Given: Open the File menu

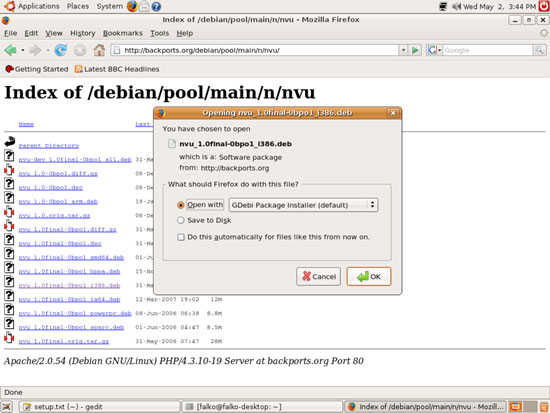Looking at the screenshot, I should tap(11, 33).
